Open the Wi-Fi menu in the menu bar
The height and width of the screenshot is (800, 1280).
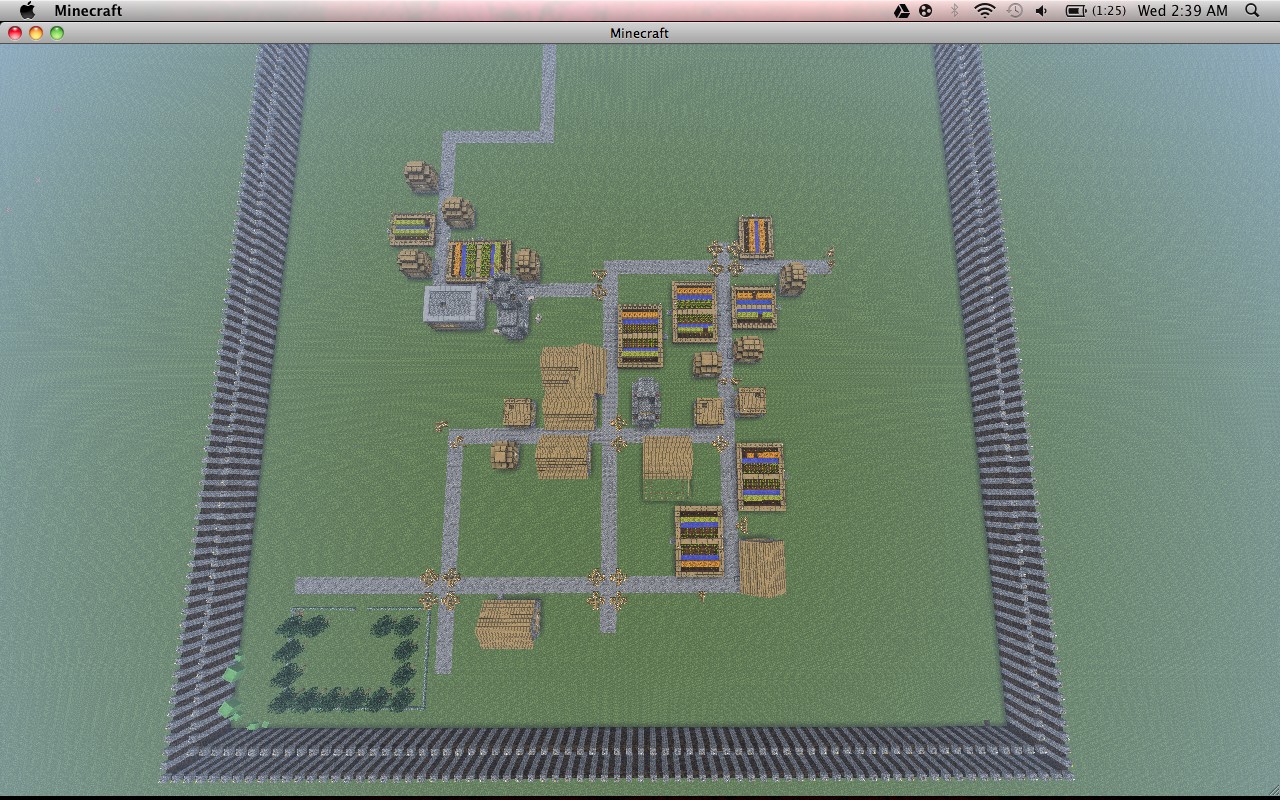[985, 11]
